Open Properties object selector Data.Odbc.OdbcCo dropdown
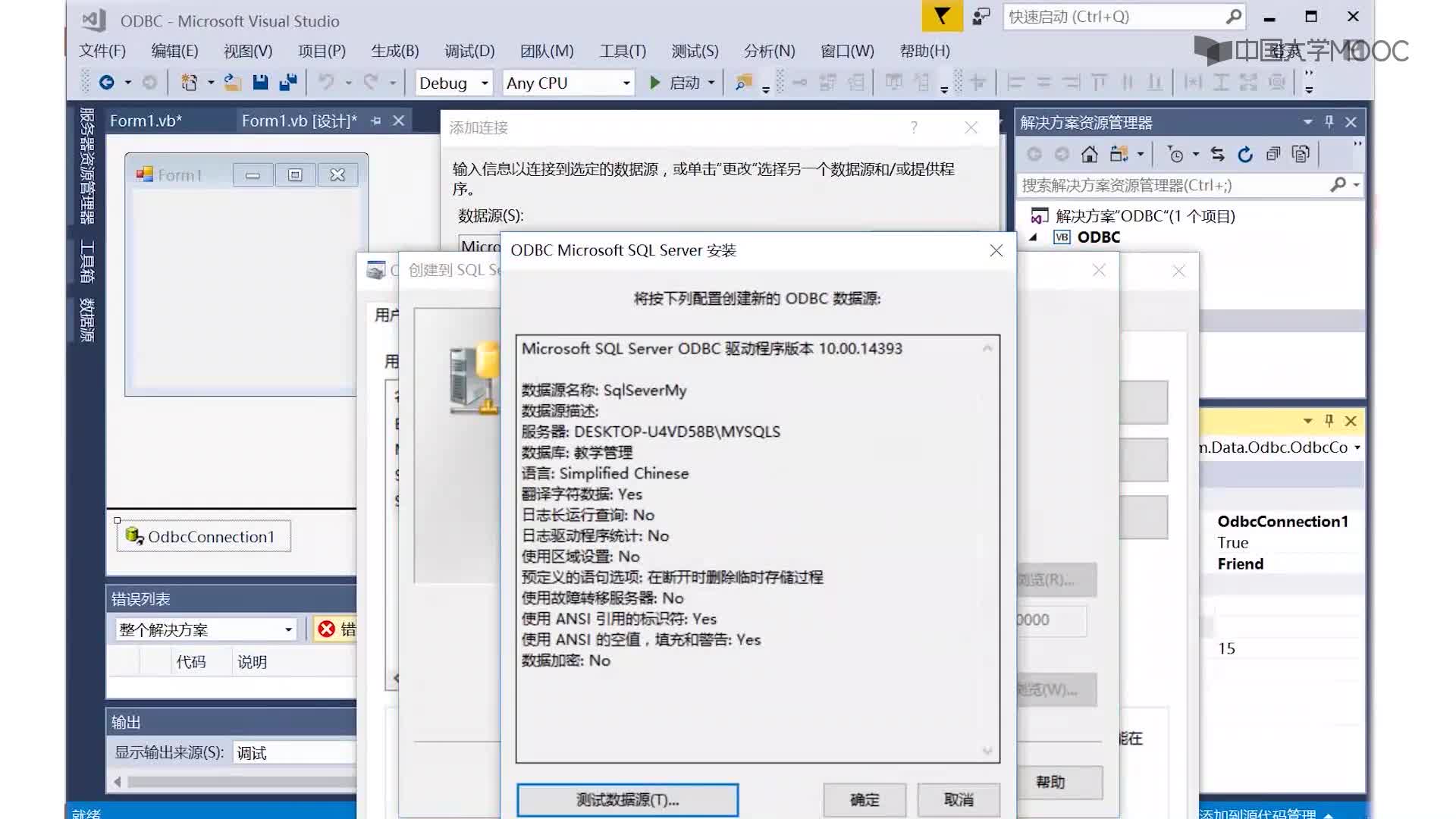 point(1357,447)
